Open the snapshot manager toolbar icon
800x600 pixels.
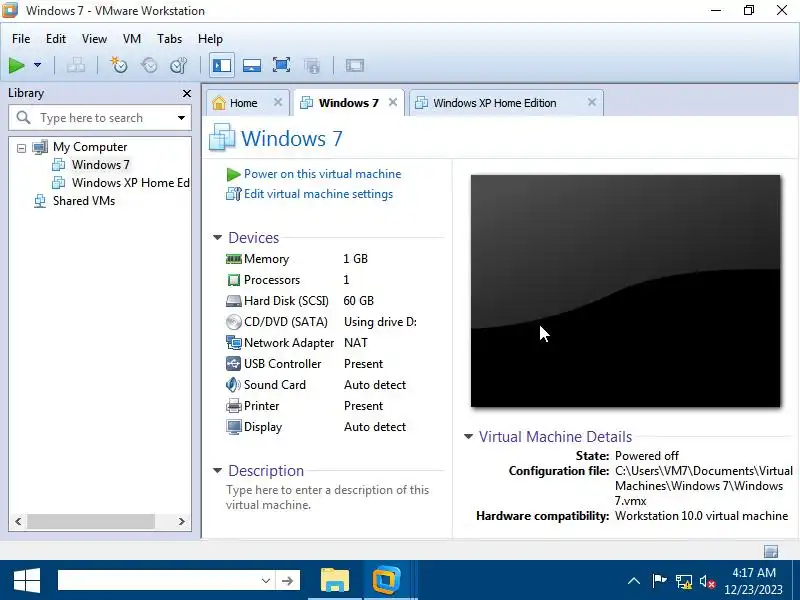coord(179,65)
